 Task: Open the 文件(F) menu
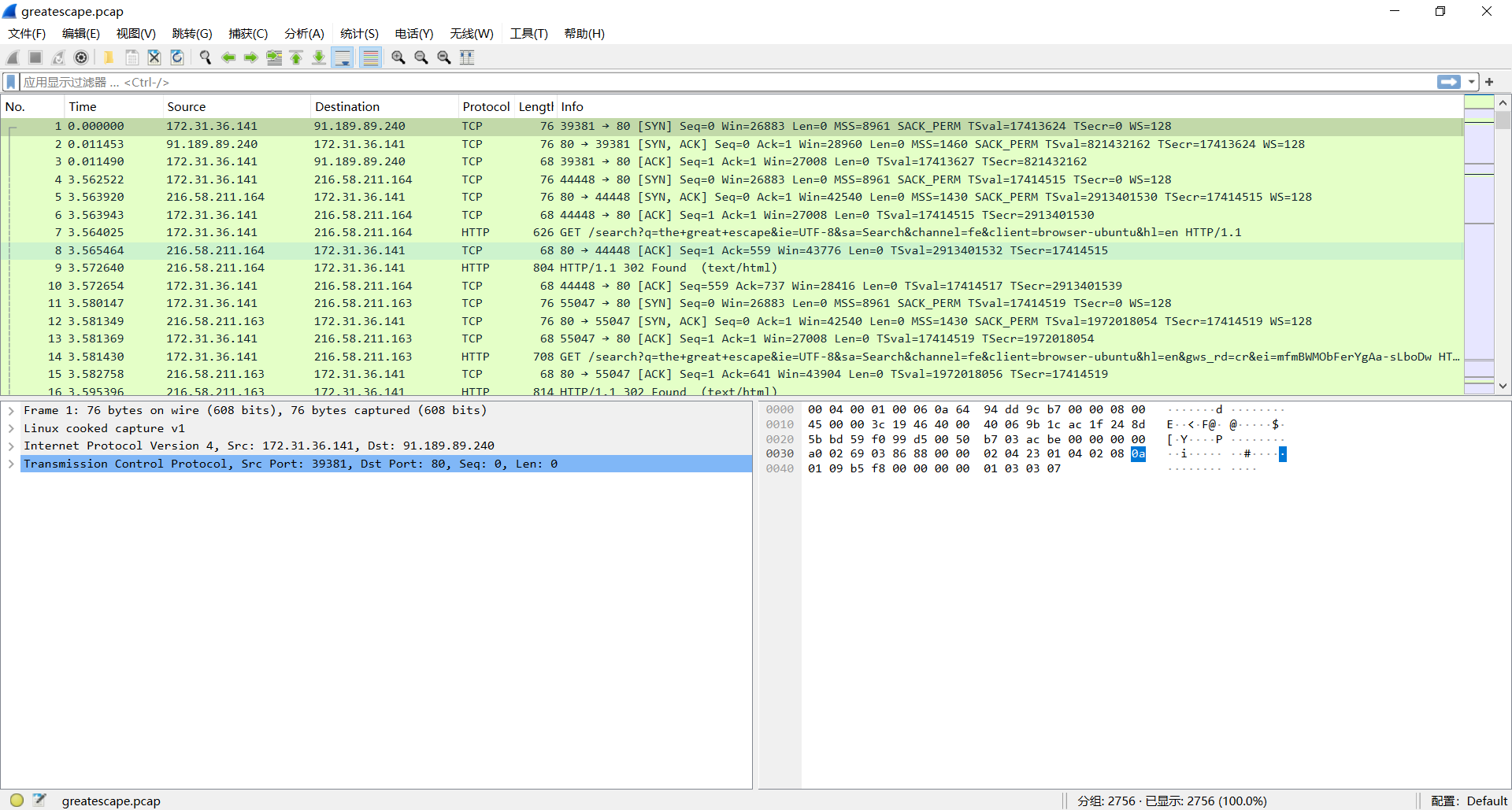tap(27, 33)
